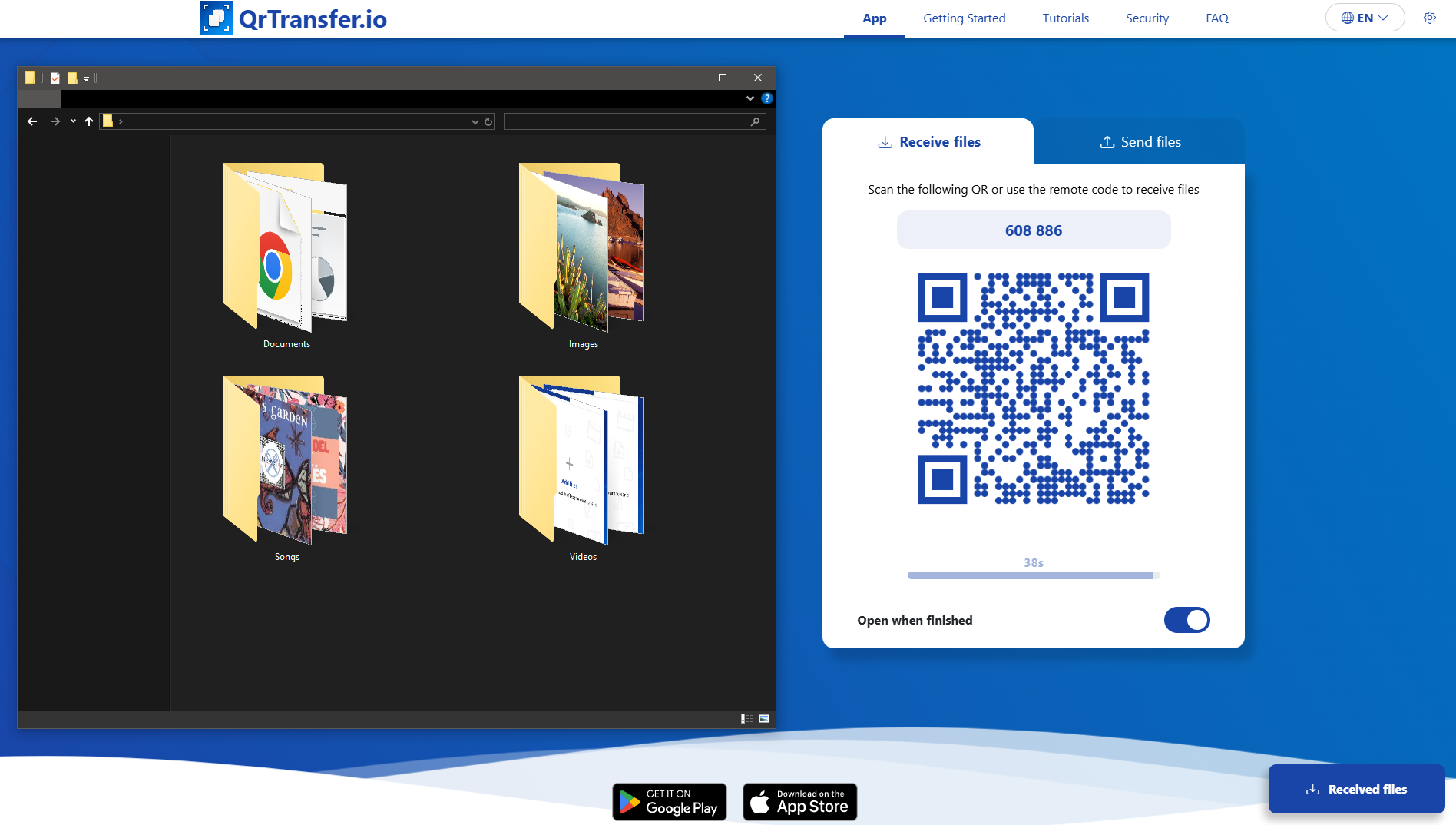Open the Explorer help question mark
The width and height of the screenshot is (1456, 825).
(766, 98)
